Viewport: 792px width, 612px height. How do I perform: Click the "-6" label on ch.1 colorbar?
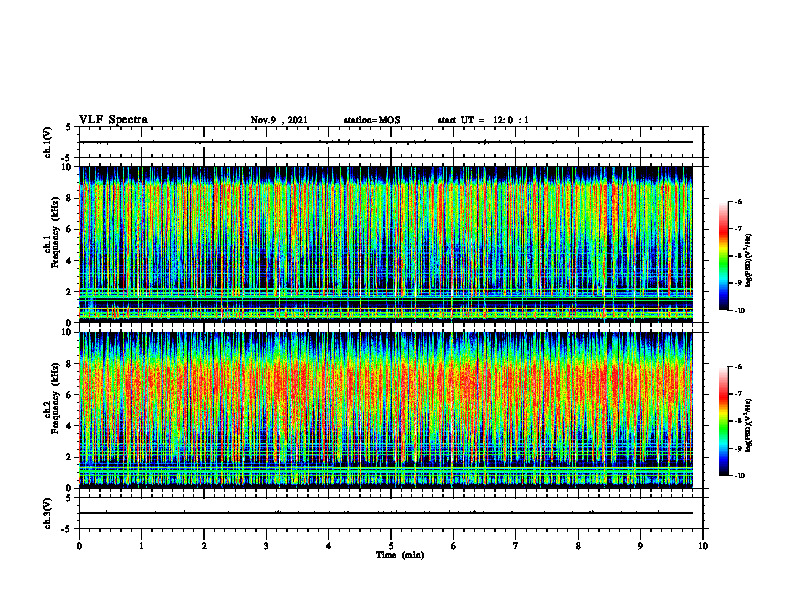click(x=739, y=202)
